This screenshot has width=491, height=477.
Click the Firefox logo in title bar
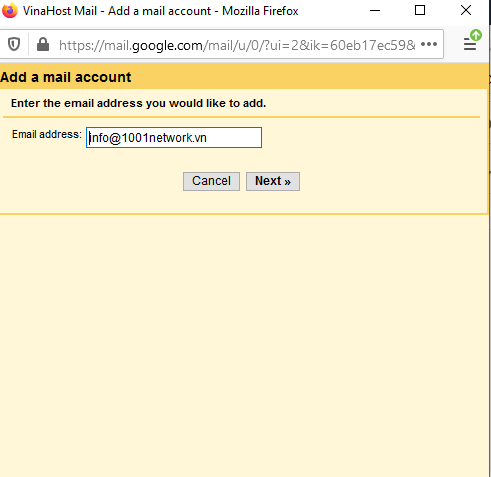coord(10,10)
